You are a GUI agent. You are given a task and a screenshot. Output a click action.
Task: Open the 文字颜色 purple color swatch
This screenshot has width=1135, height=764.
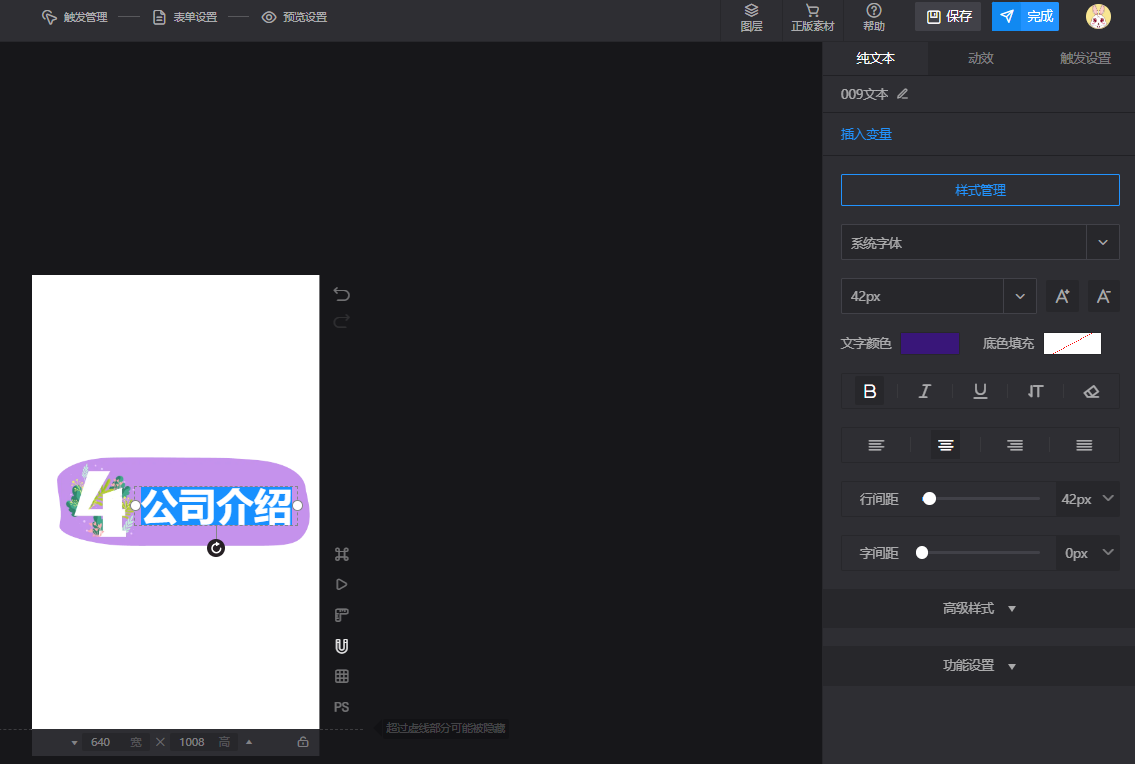click(929, 343)
